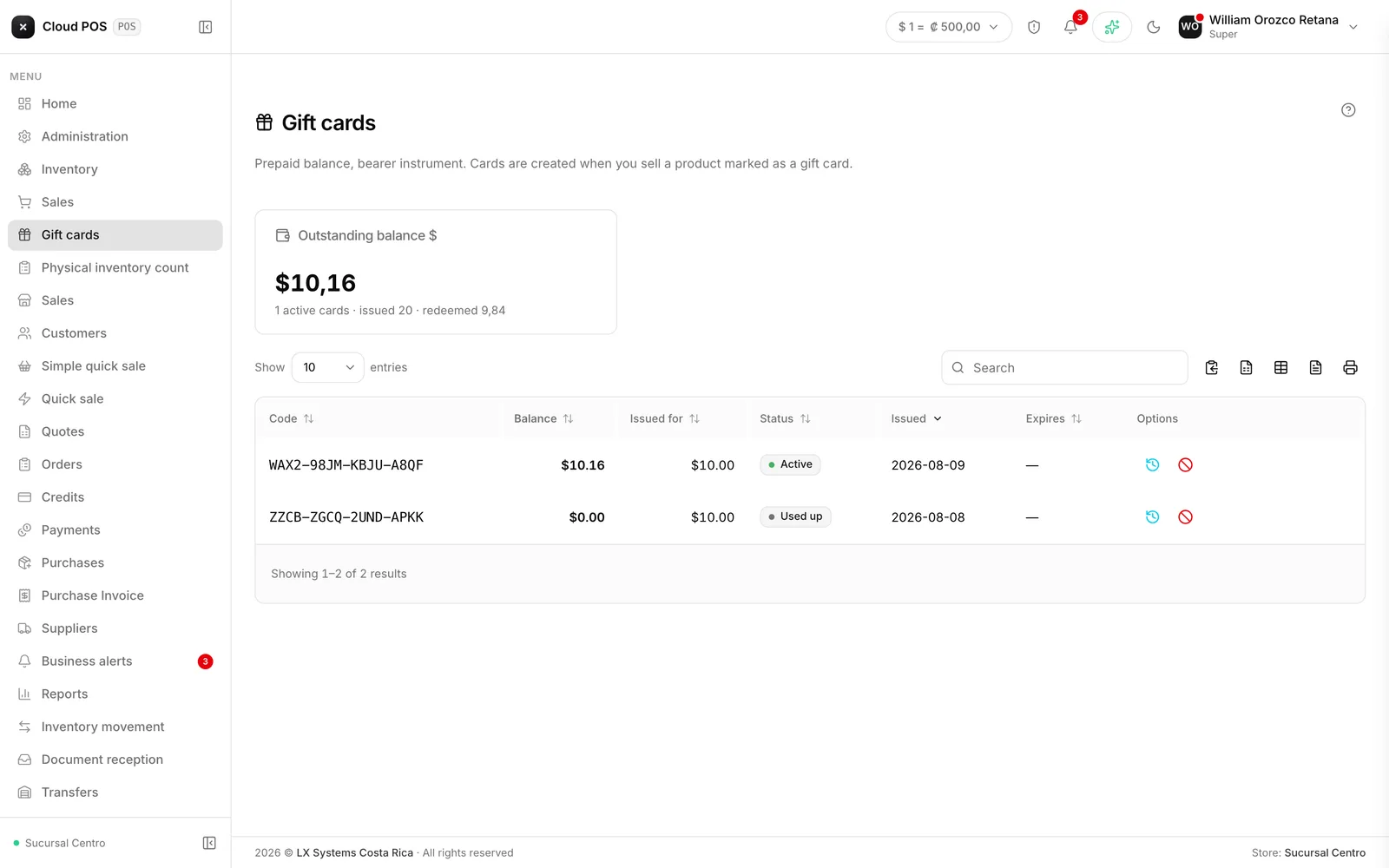The image size is (1389, 868).
Task: Click the Active status badge
Action: click(790, 464)
